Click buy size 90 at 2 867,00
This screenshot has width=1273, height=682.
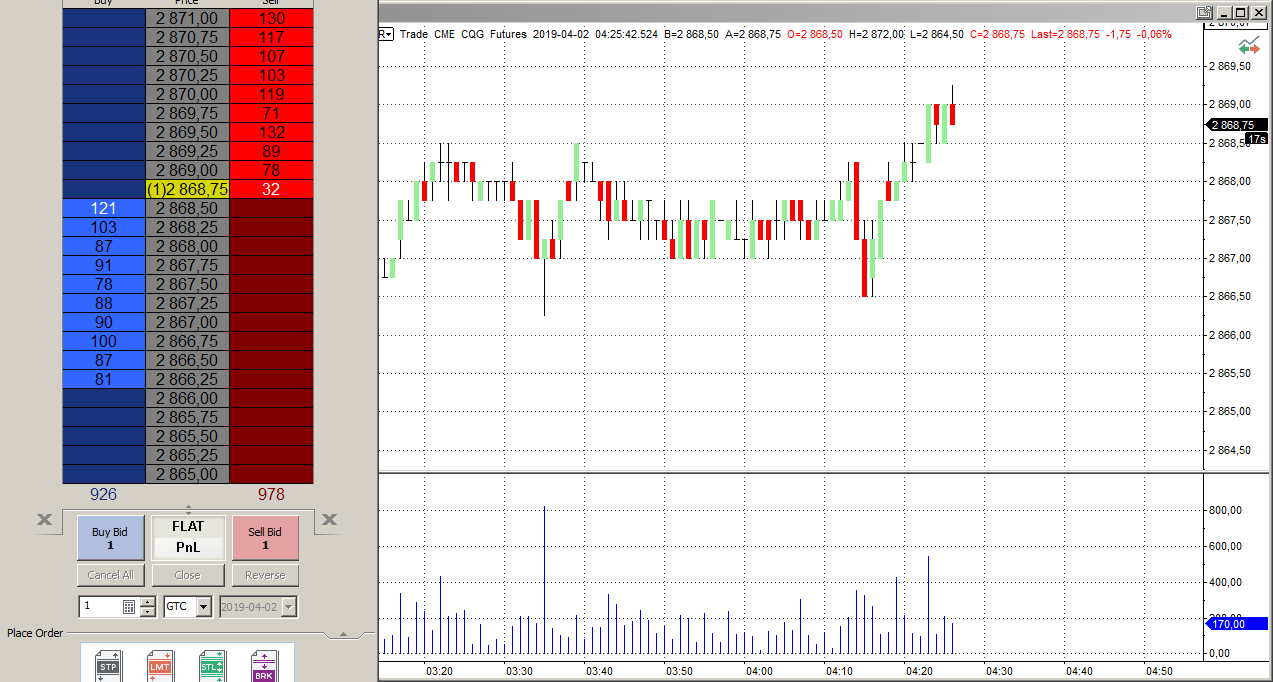coord(104,322)
